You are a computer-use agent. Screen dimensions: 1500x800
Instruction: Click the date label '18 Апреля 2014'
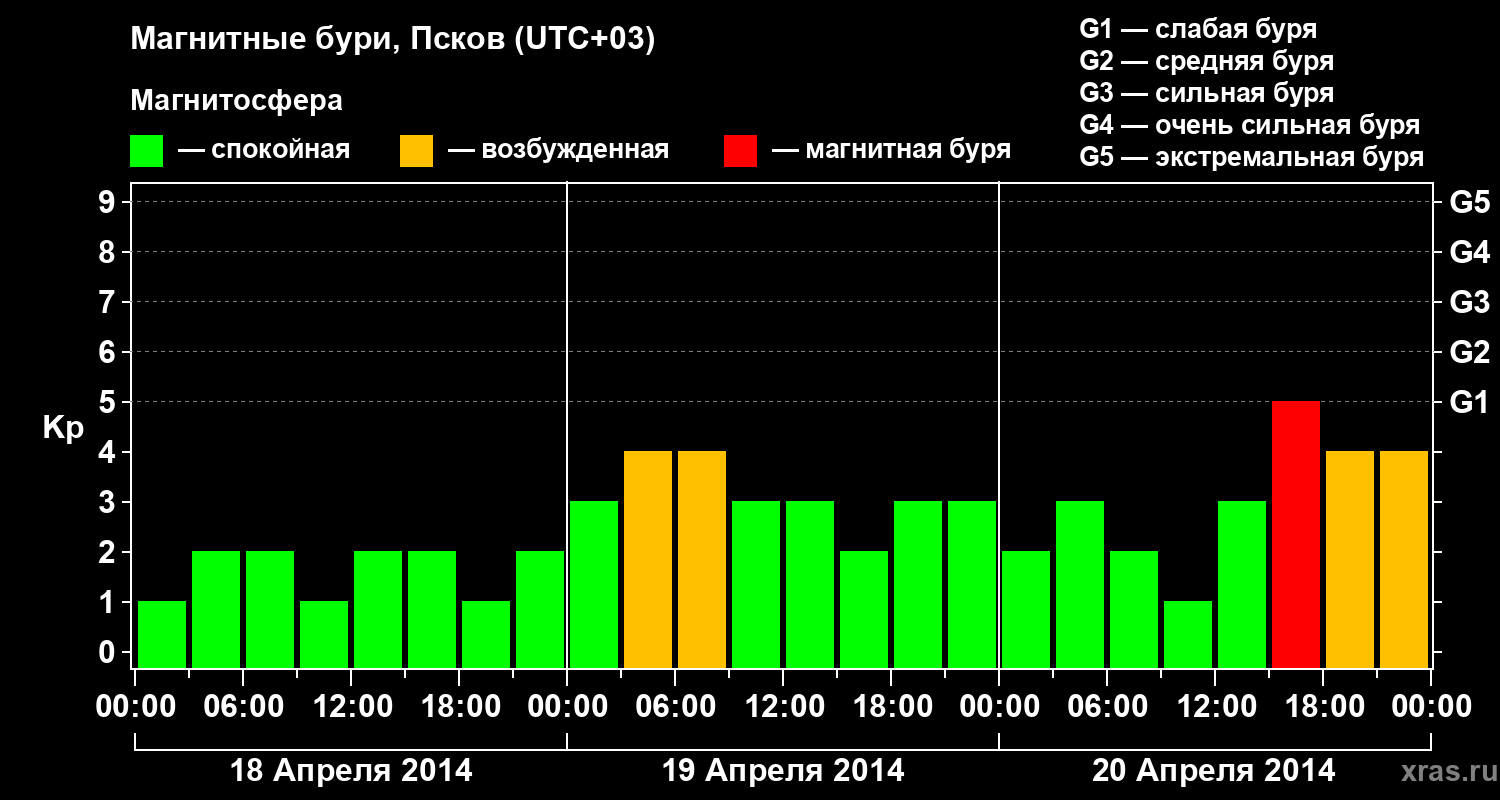[351, 771]
